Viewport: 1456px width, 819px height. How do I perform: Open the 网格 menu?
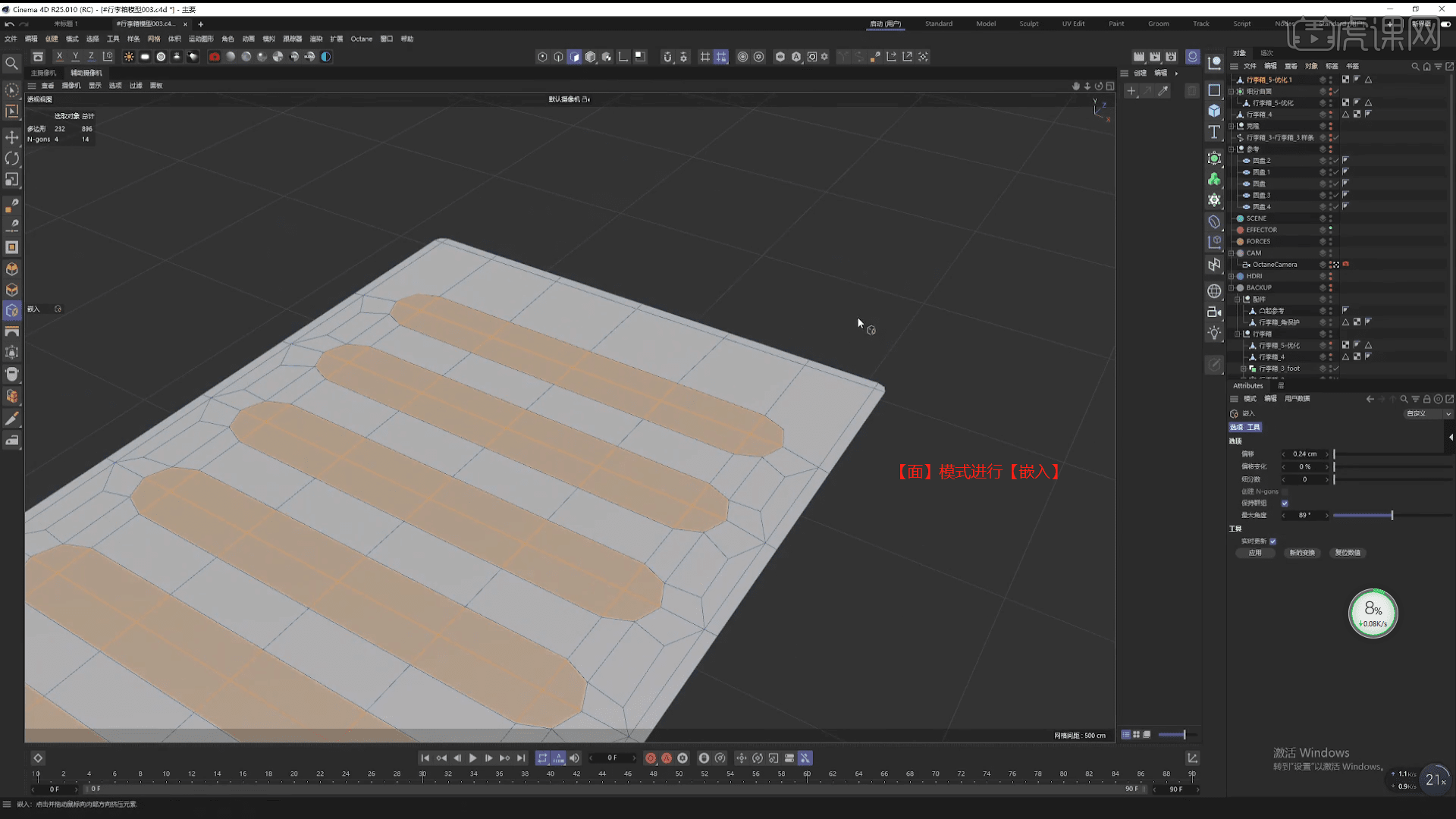point(154,39)
